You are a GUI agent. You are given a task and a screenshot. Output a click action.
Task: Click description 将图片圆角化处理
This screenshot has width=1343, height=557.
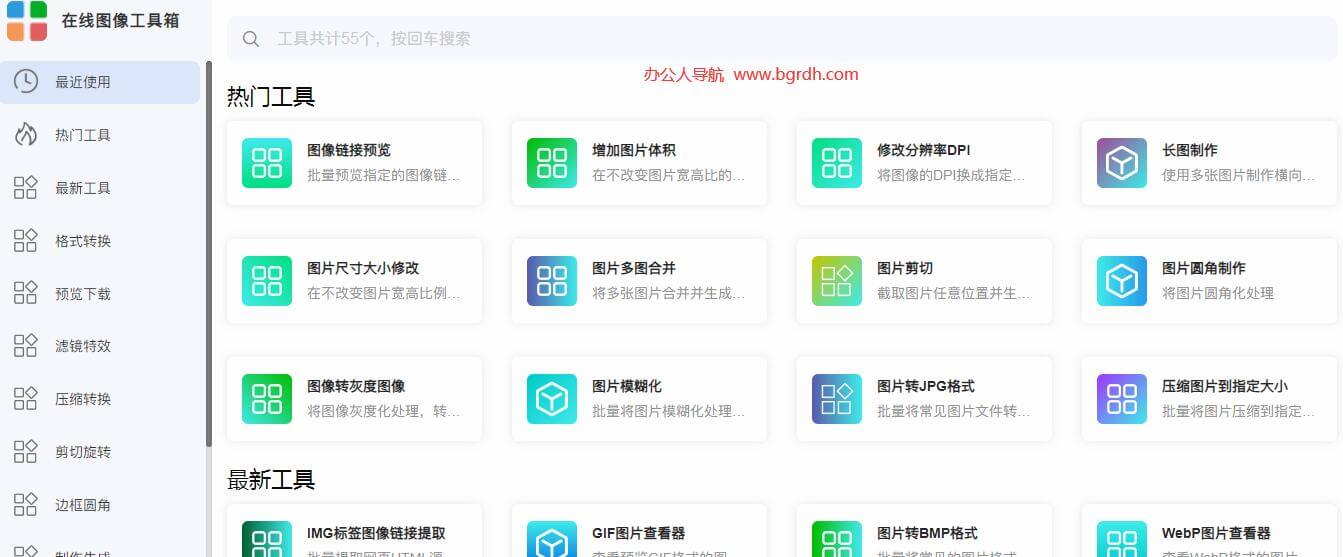[1218, 293]
